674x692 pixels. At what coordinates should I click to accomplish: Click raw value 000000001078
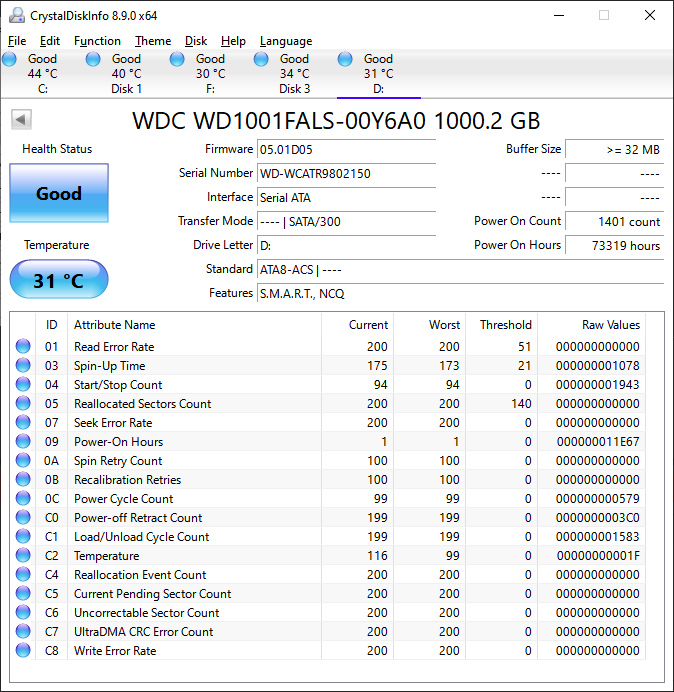pyautogui.click(x=598, y=365)
